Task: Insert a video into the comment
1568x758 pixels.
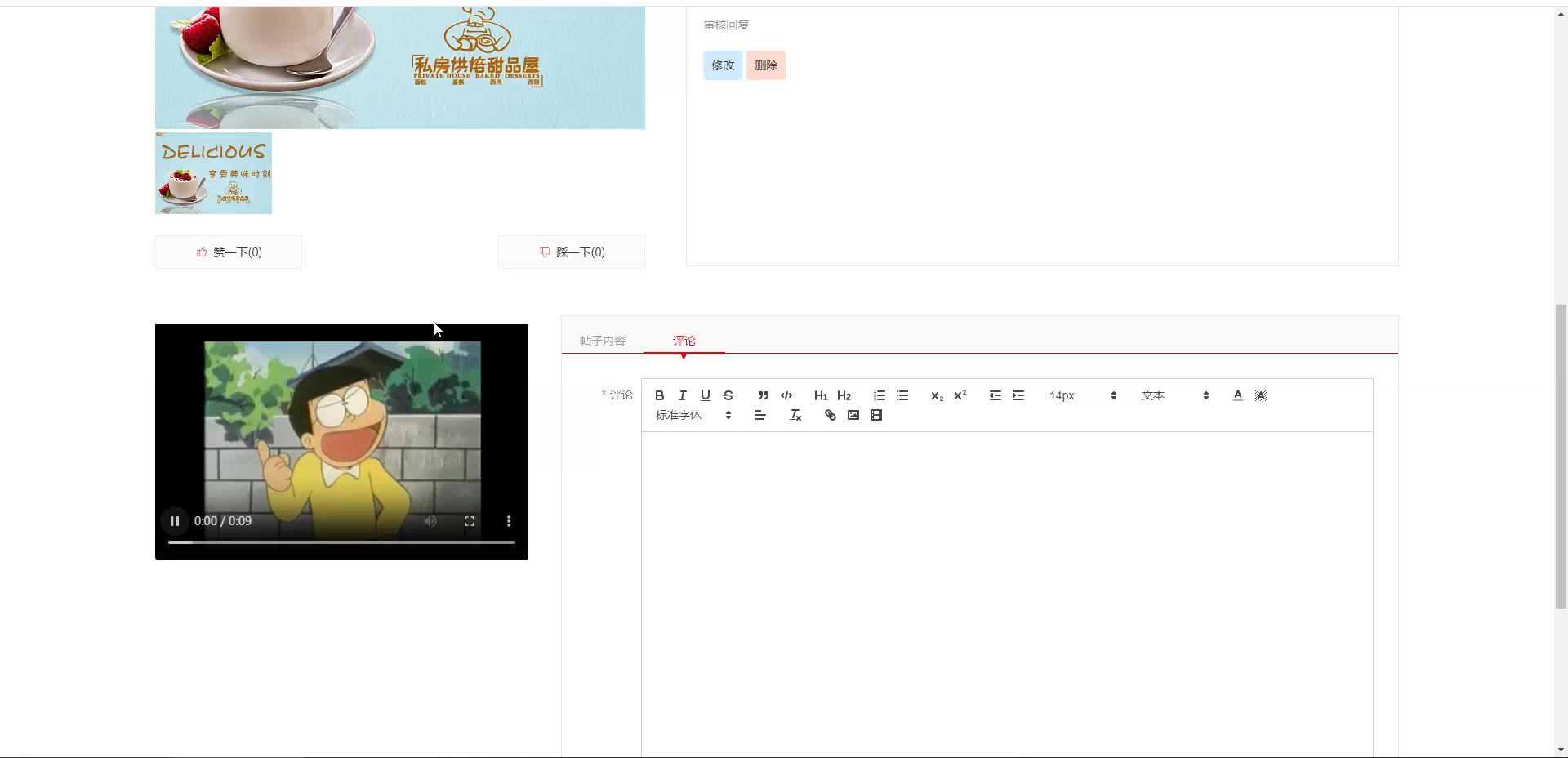Action: click(x=875, y=415)
